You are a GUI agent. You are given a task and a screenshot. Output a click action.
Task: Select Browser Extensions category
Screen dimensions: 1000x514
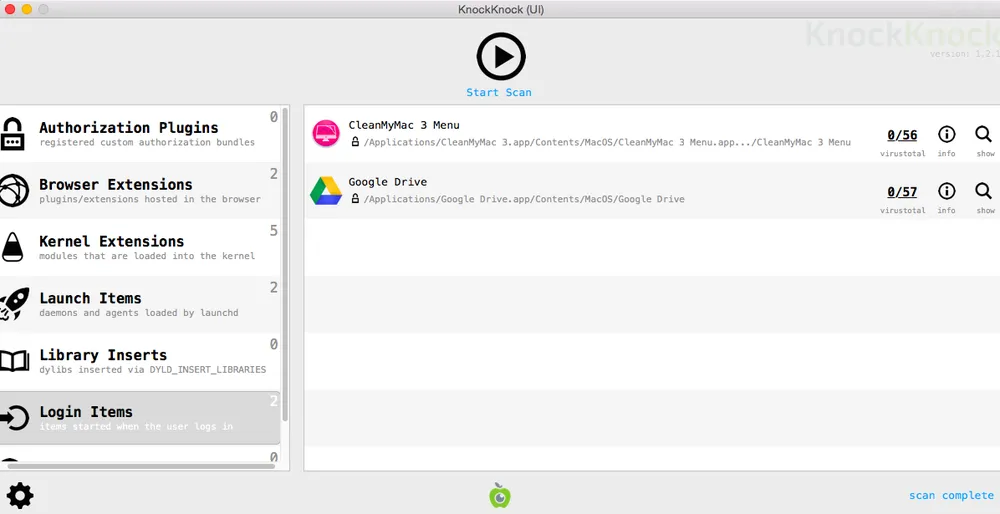(140, 191)
